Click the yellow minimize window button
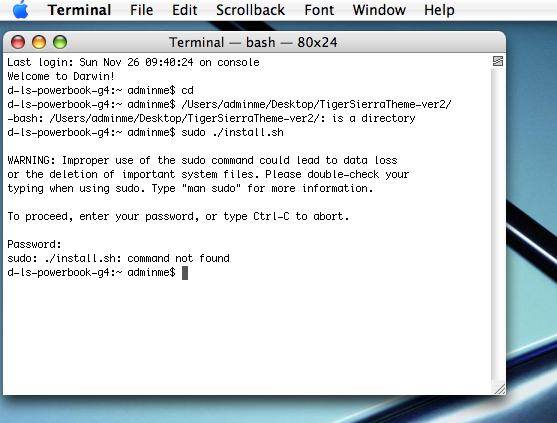Image resolution: width=557 pixels, height=423 pixels. tap(39, 42)
